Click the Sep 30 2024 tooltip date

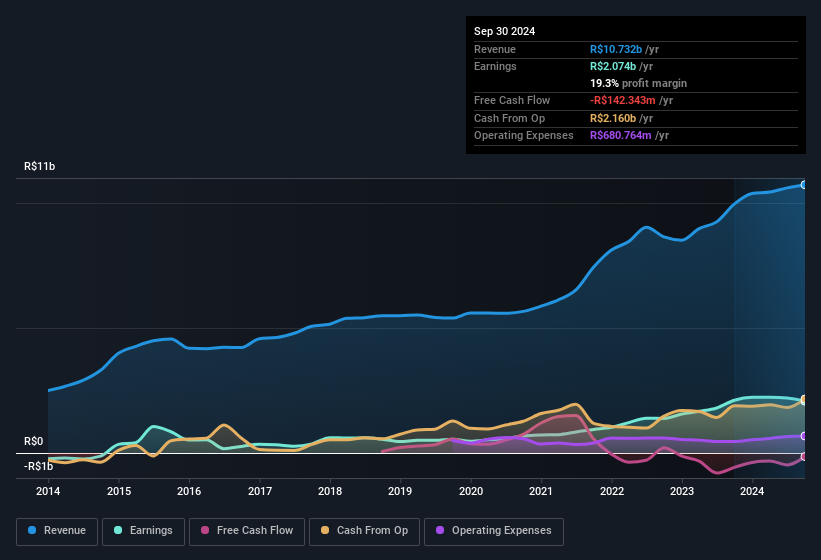coord(504,31)
